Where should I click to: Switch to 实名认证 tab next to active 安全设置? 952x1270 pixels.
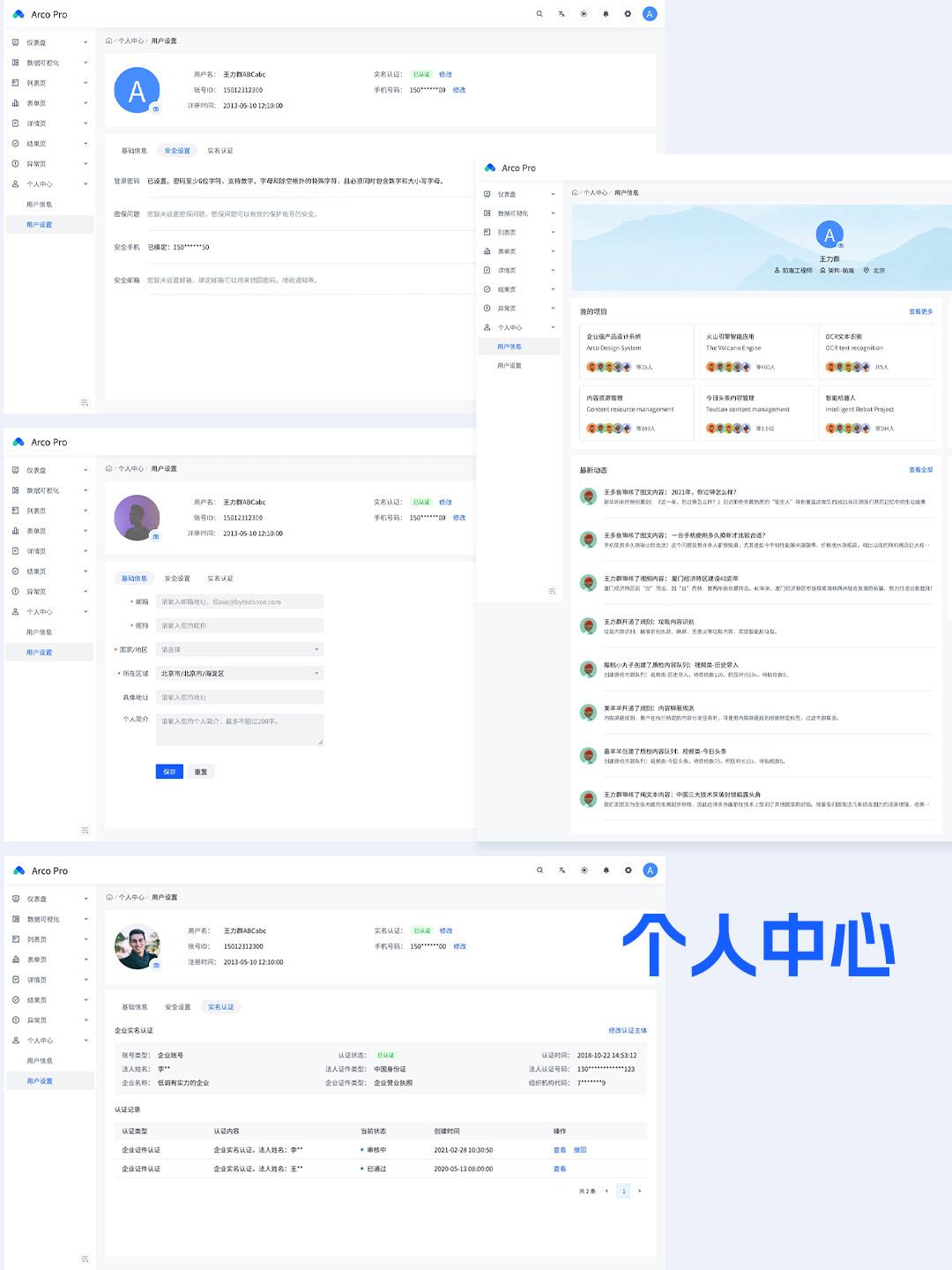(220, 151)
